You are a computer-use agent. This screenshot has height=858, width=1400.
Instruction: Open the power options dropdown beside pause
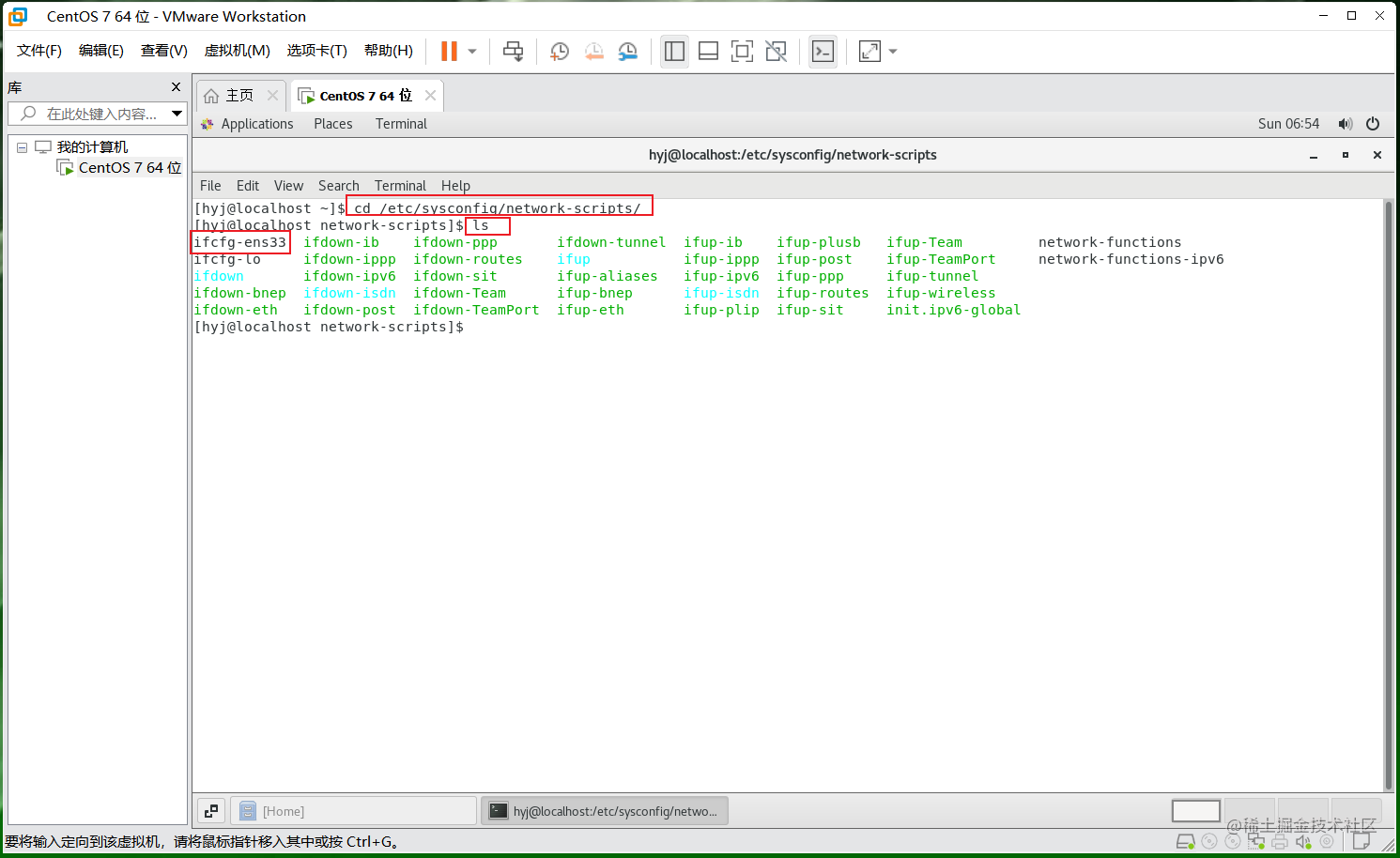point(472,52)
